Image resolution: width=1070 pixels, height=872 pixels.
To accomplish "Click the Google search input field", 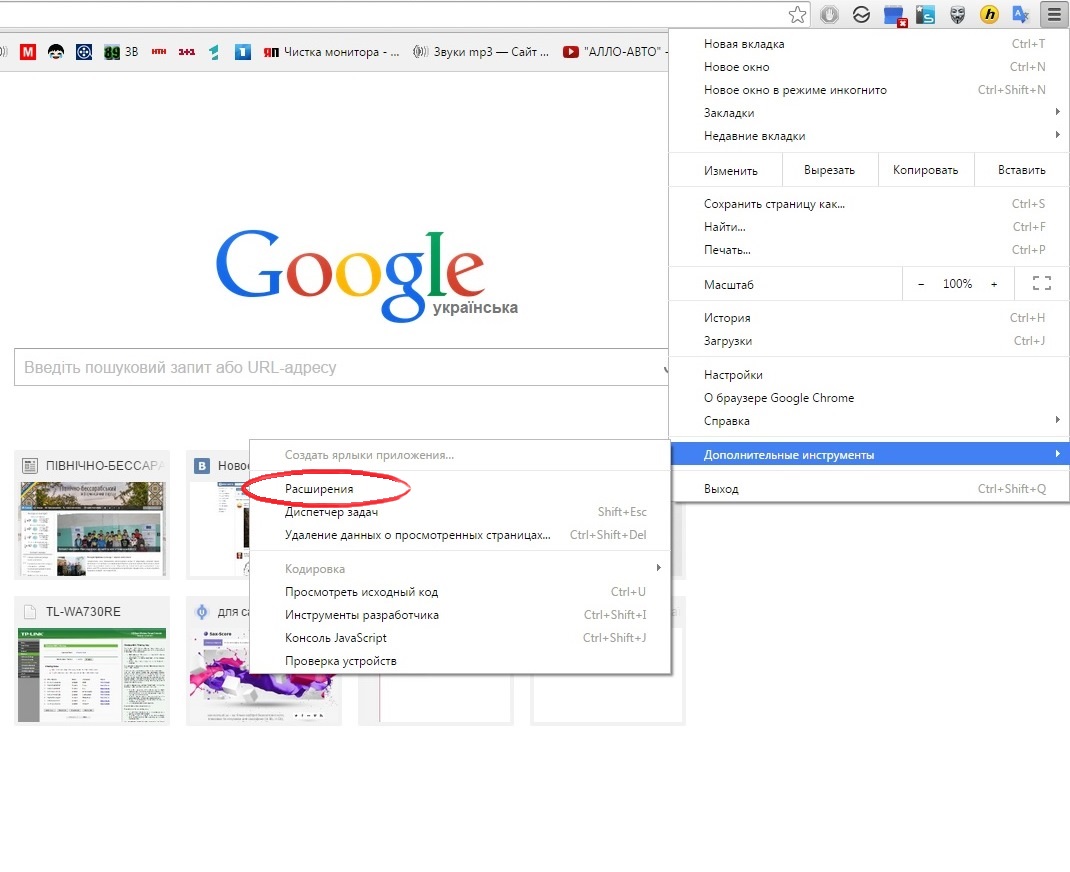I will [x=341, y=367].
